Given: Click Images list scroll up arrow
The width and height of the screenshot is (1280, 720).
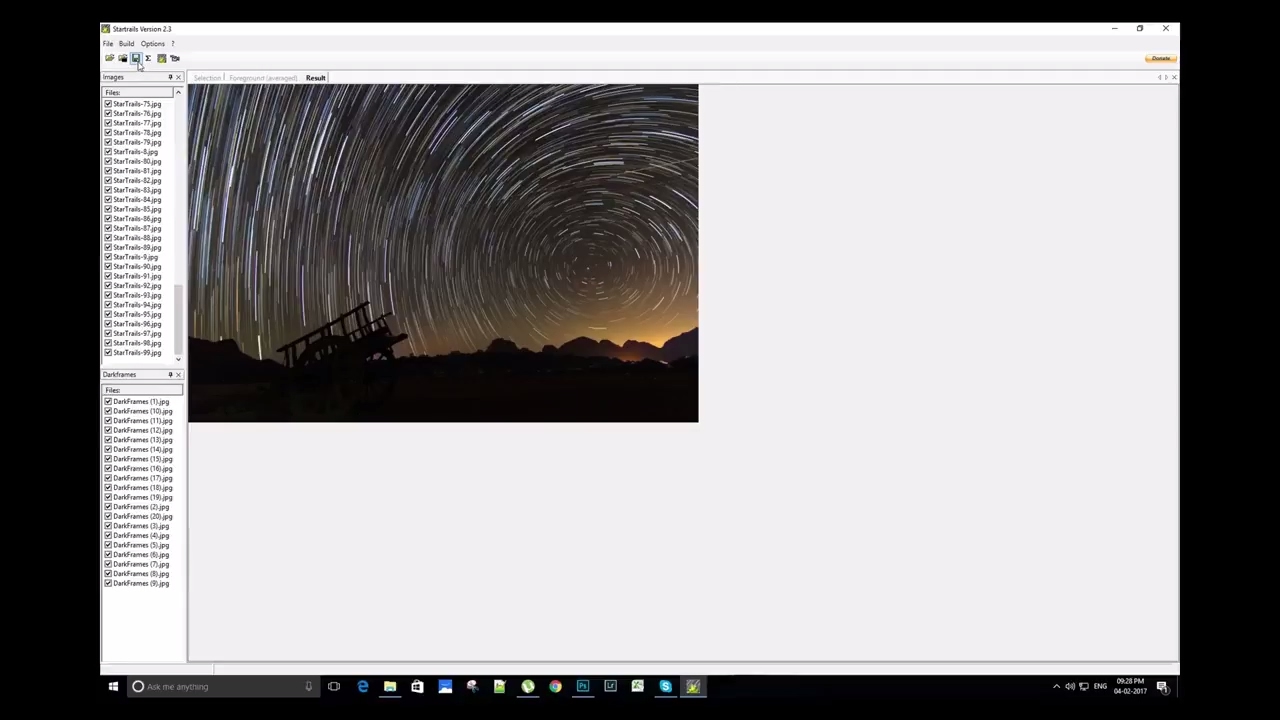Looking at the screenshot, I should point(178,93).
